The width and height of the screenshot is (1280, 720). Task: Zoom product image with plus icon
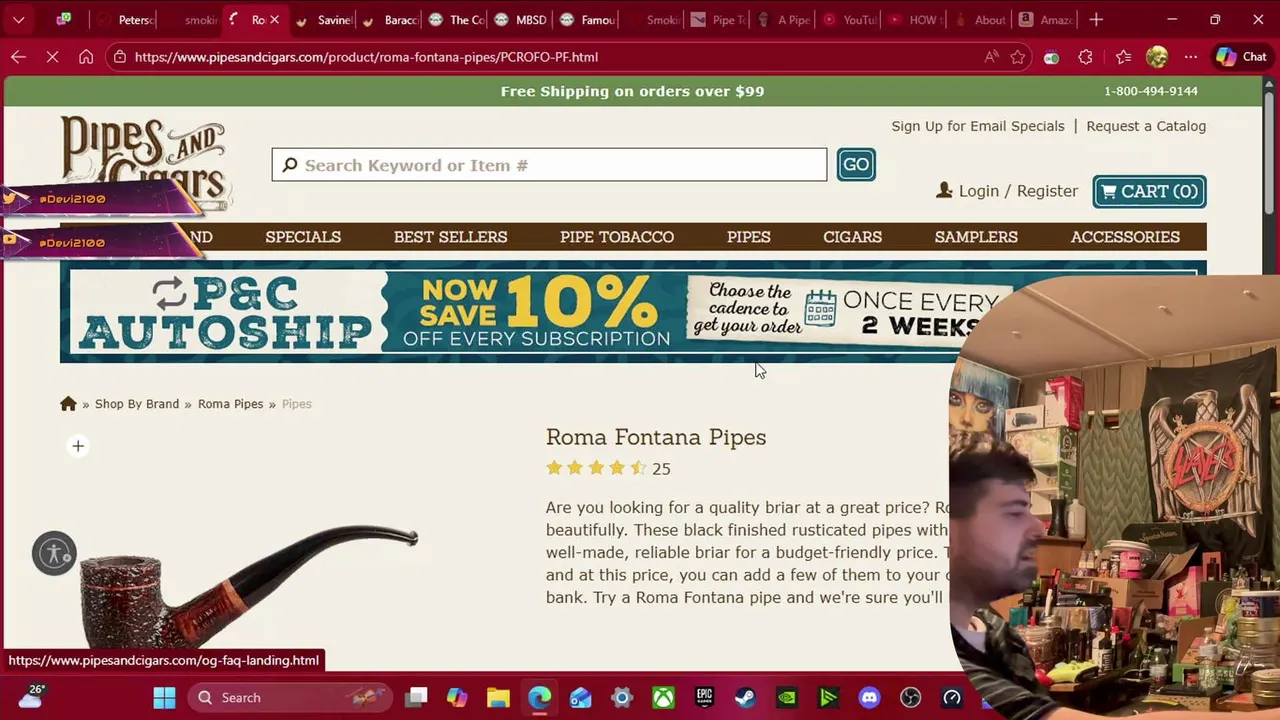pos(78,446)
